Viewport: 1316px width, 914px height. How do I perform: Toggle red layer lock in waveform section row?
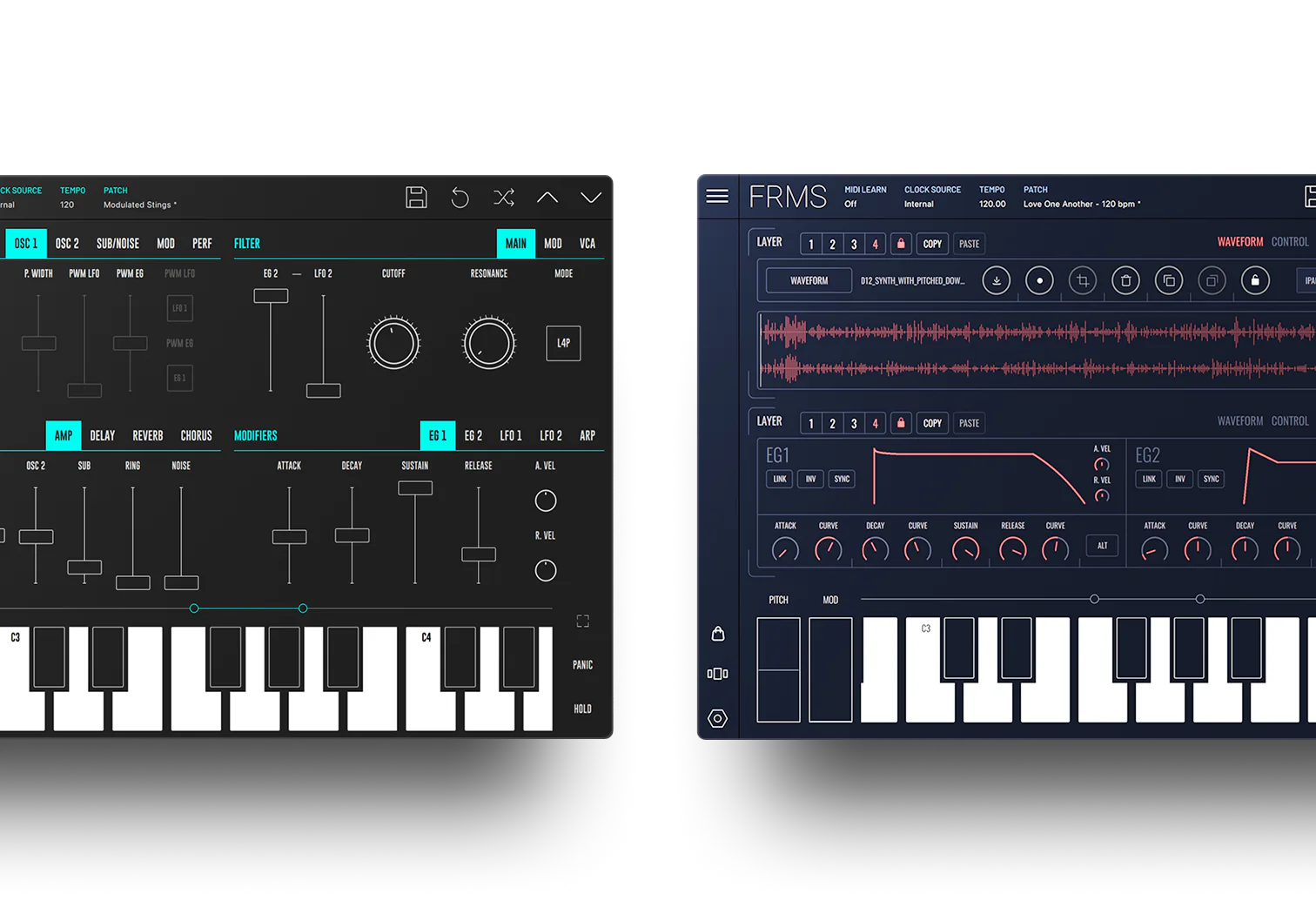[x=901, y=244]
